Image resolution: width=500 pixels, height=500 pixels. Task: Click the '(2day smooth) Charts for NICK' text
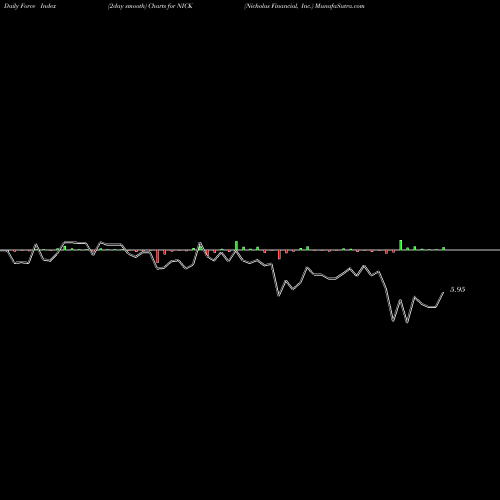click(x=150, y=6)
